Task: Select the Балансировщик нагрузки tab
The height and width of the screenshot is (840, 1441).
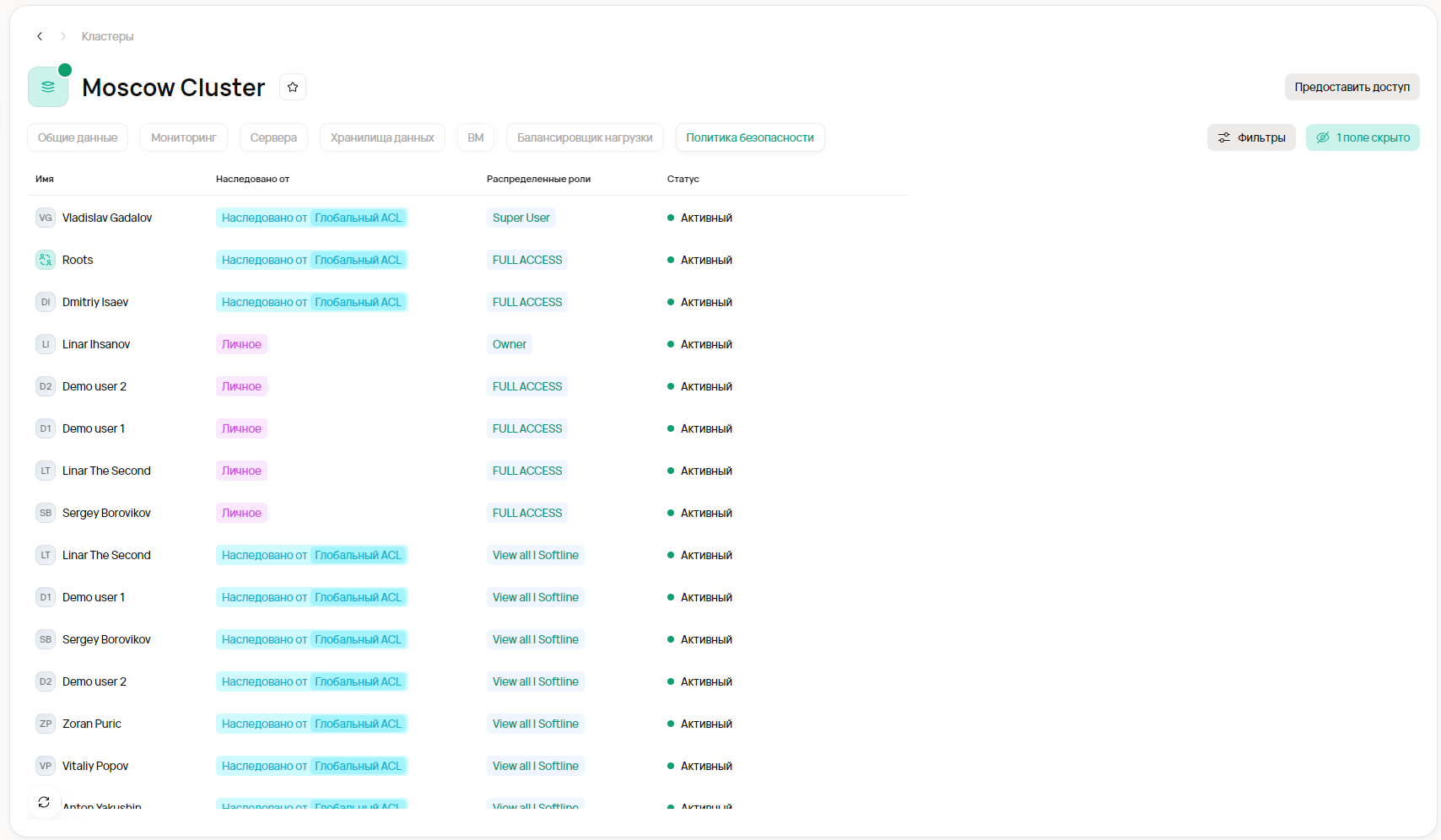Action: [585, 137]
